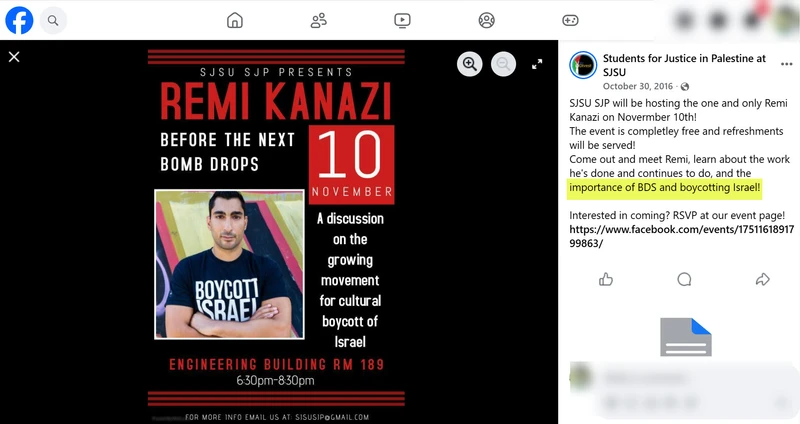Open the Groups tab icon
Screen dimensions: 800x424
(487, 20)
